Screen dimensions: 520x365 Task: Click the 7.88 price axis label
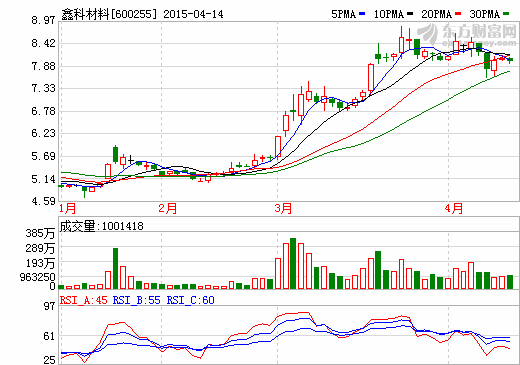click(43, 66)
